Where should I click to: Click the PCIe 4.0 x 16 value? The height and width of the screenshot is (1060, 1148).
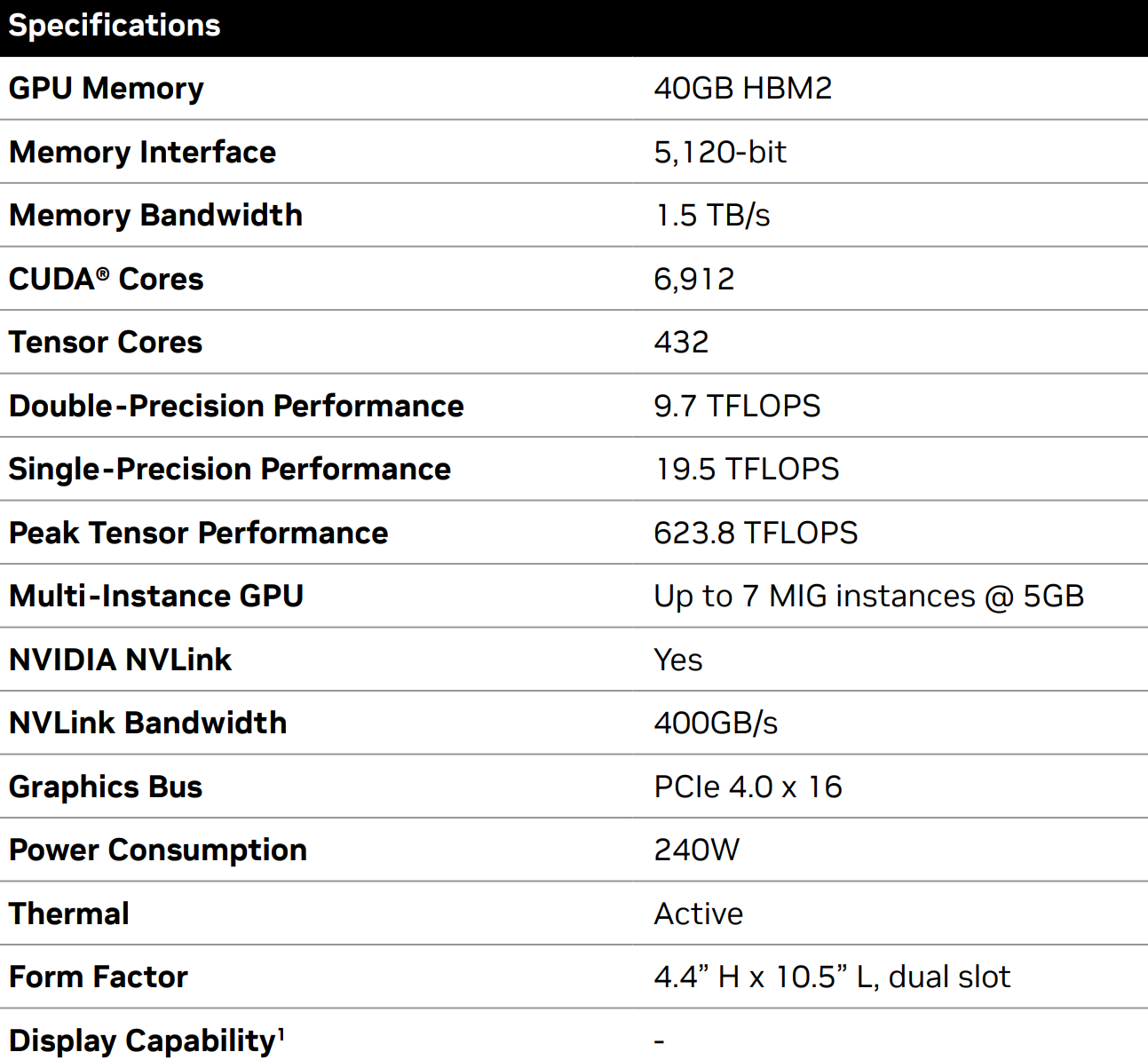748,787
